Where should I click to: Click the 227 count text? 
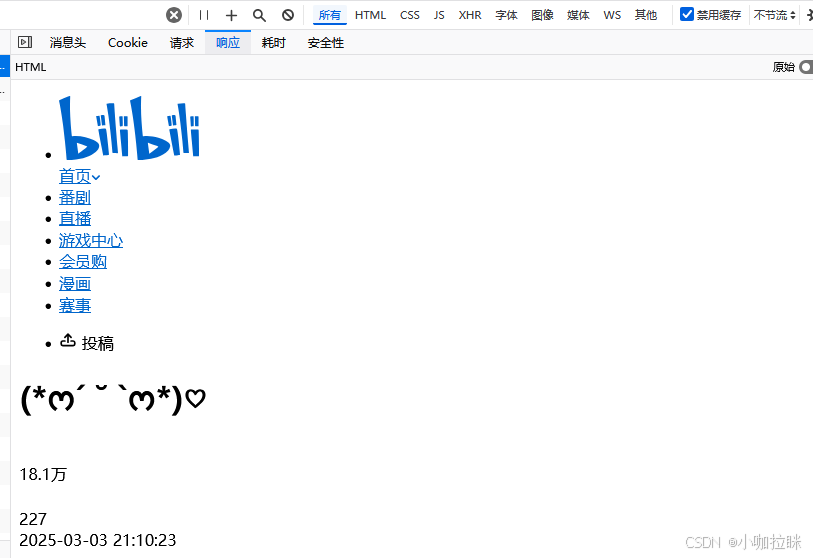click(33, 519)
